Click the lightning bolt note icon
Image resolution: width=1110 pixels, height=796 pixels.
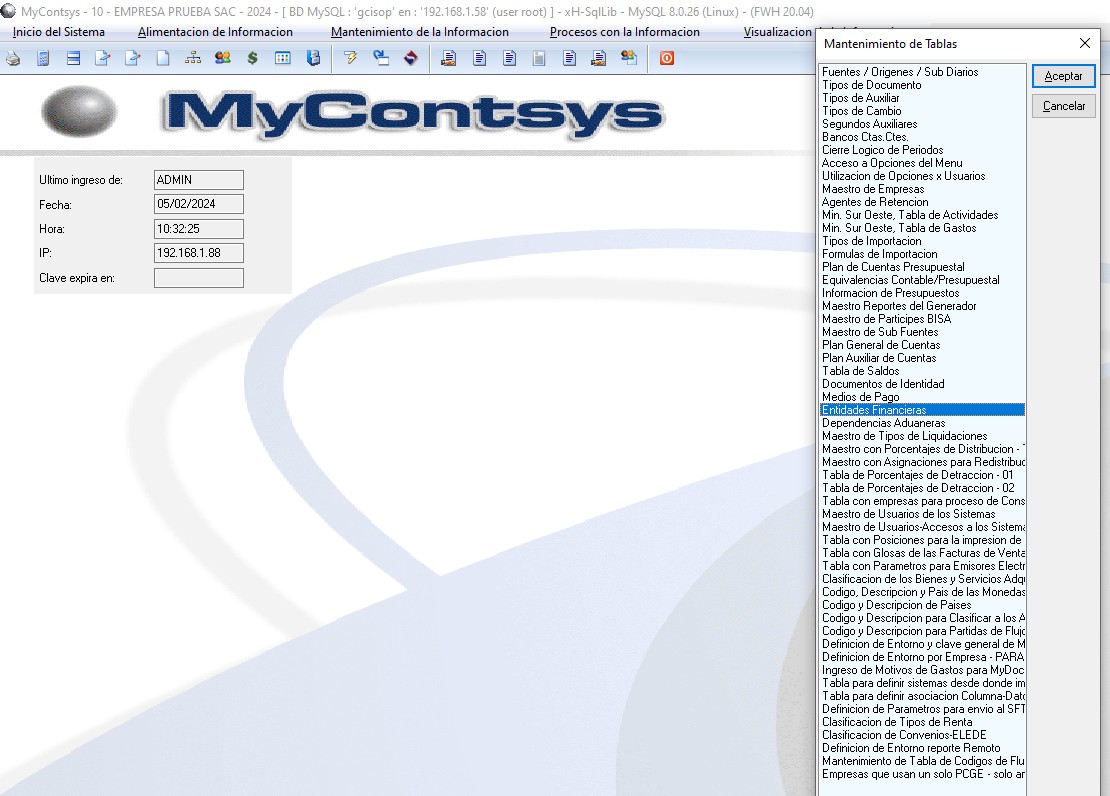tap(350, 59)
